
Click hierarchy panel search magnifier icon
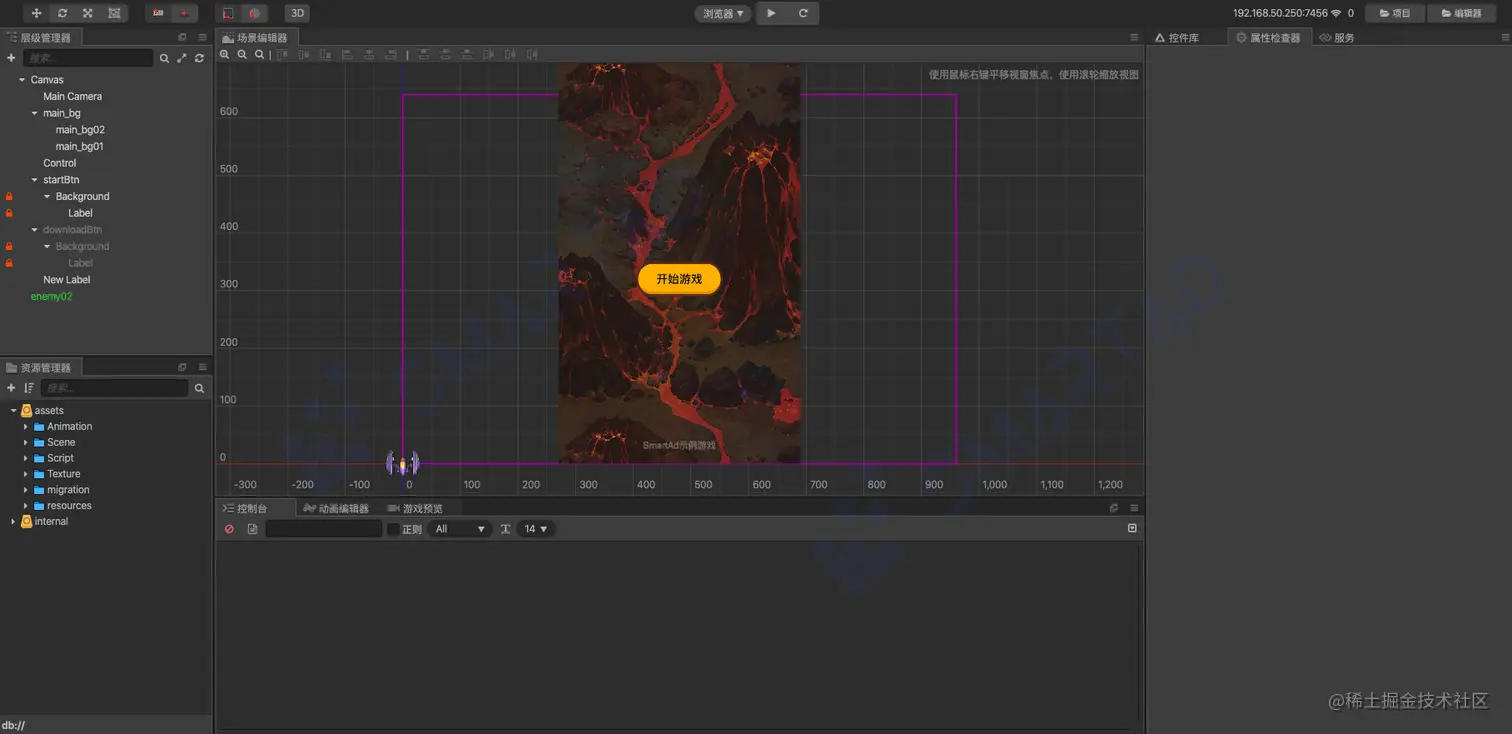165,59
